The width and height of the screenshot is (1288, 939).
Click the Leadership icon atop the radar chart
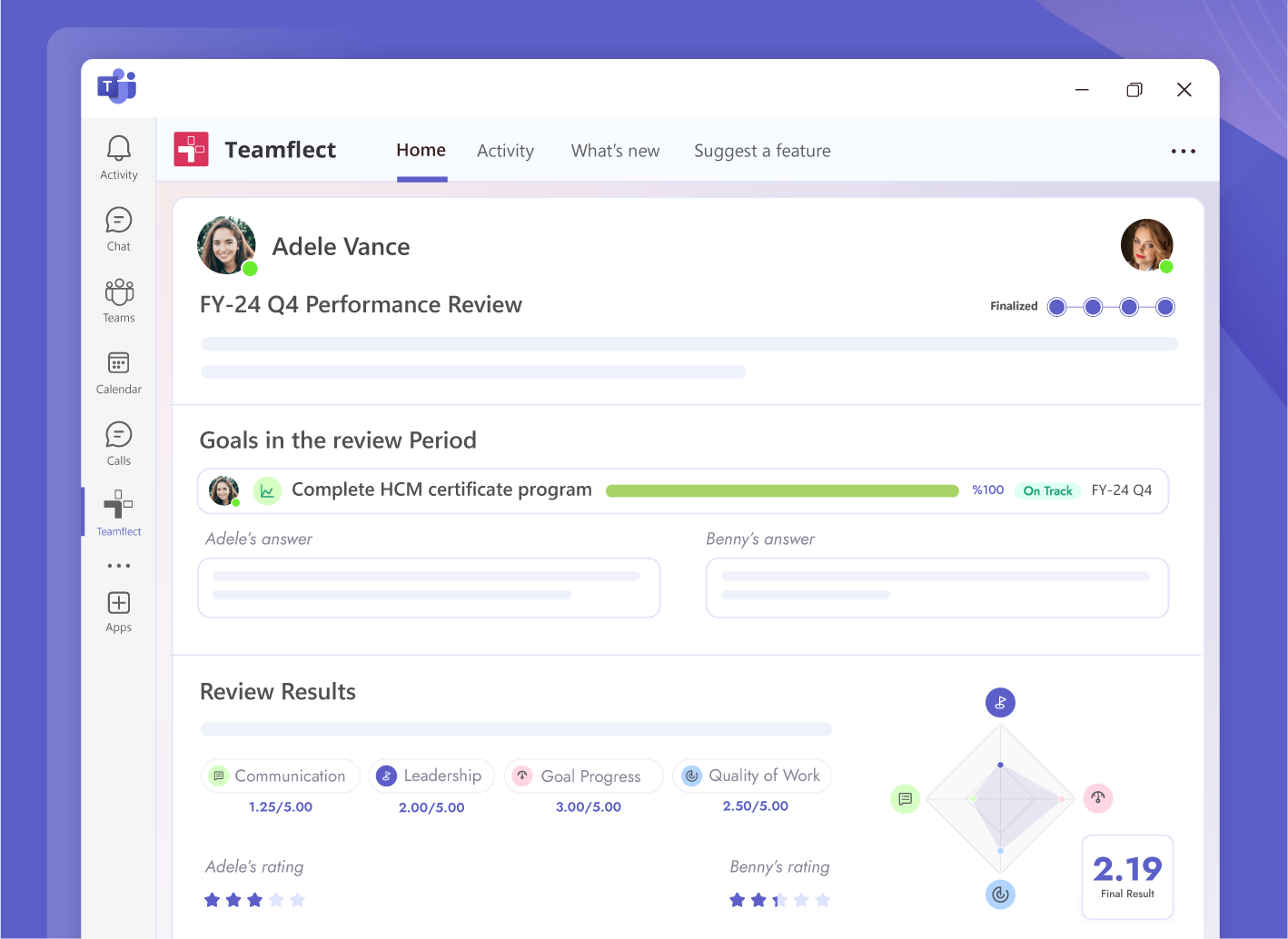pos(1000,702)
